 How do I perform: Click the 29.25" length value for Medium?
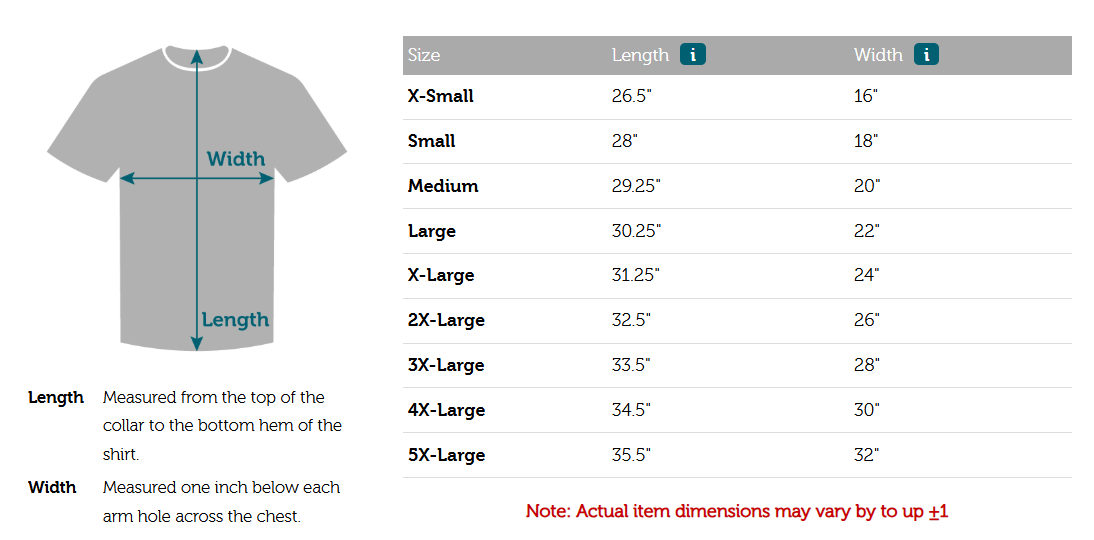(x=636, y=186)
